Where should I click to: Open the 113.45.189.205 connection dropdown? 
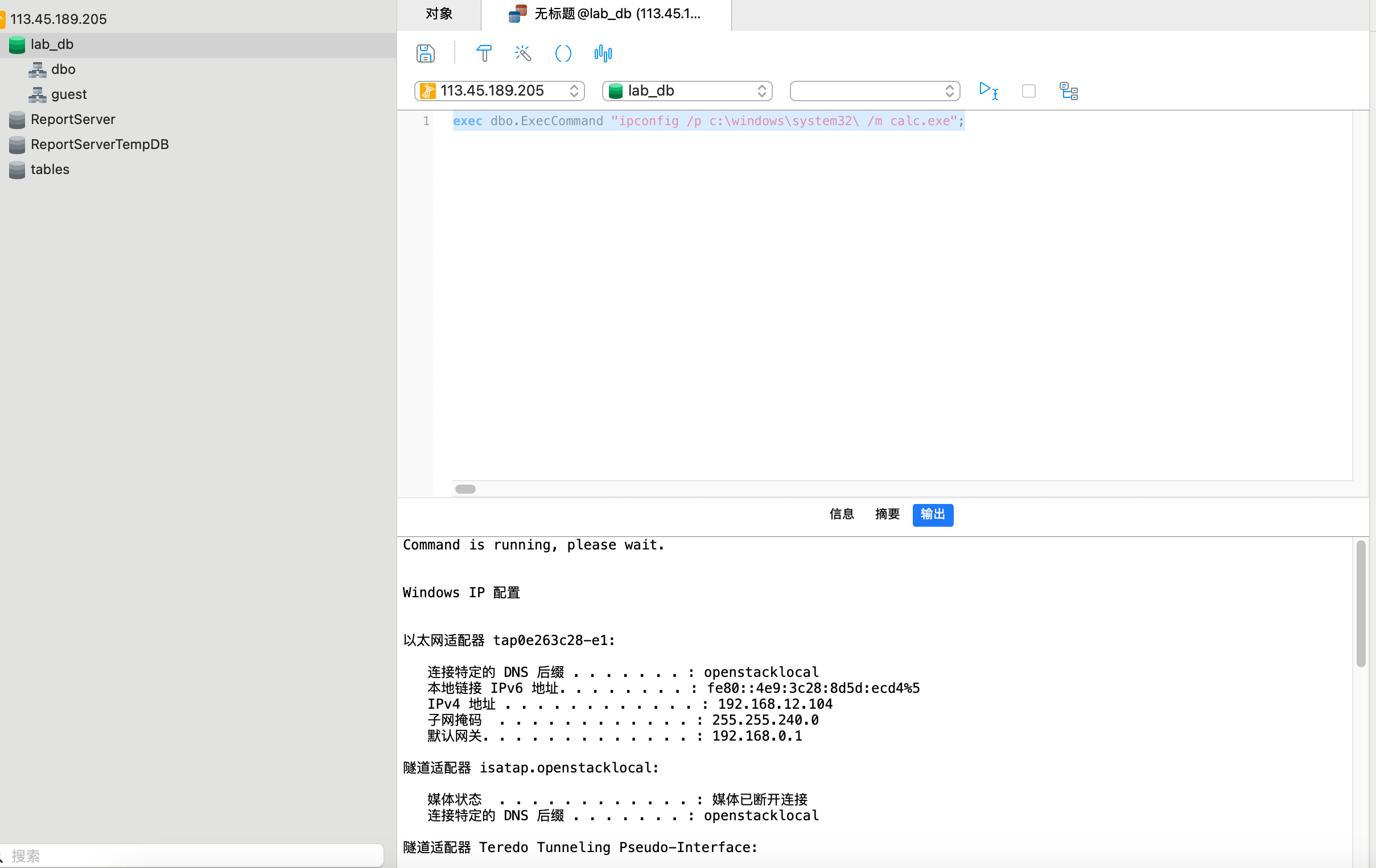pyautogui.click(x=499, y=91)
